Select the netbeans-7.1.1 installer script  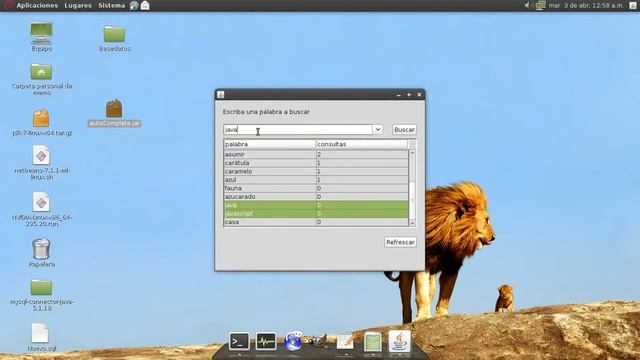42,162
